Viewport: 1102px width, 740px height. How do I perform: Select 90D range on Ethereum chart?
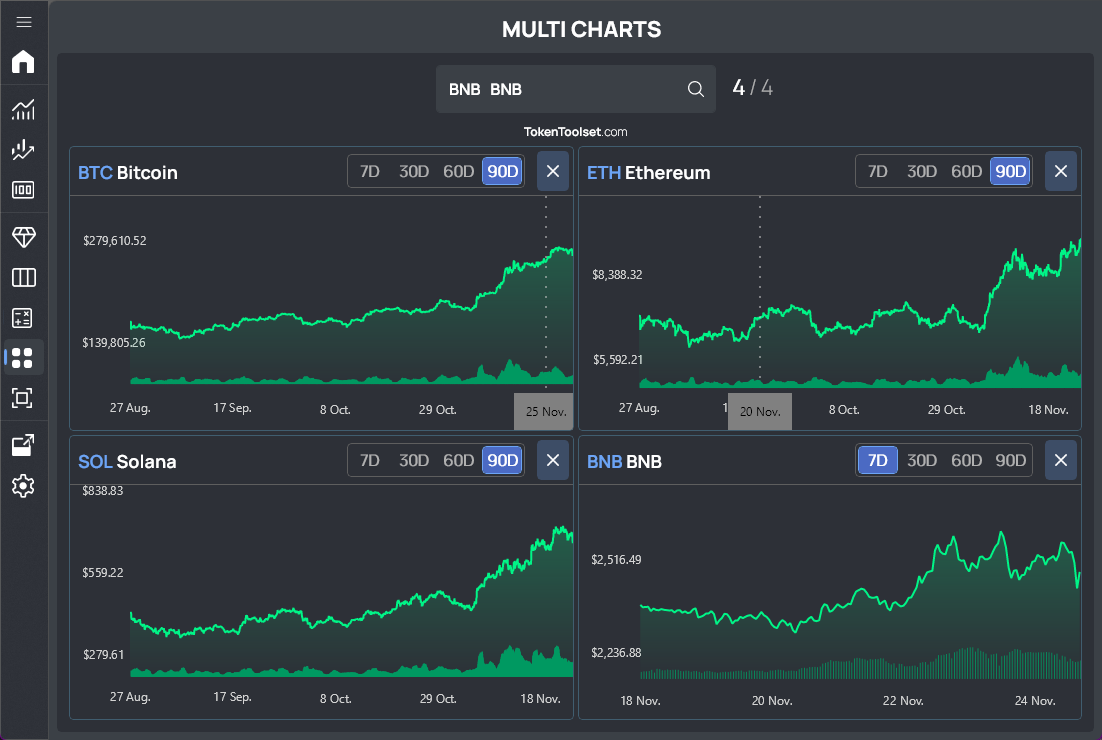[1011, 171]
